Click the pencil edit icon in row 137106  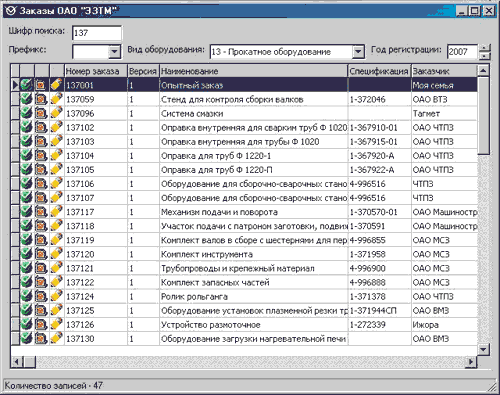tap(56, 184)
